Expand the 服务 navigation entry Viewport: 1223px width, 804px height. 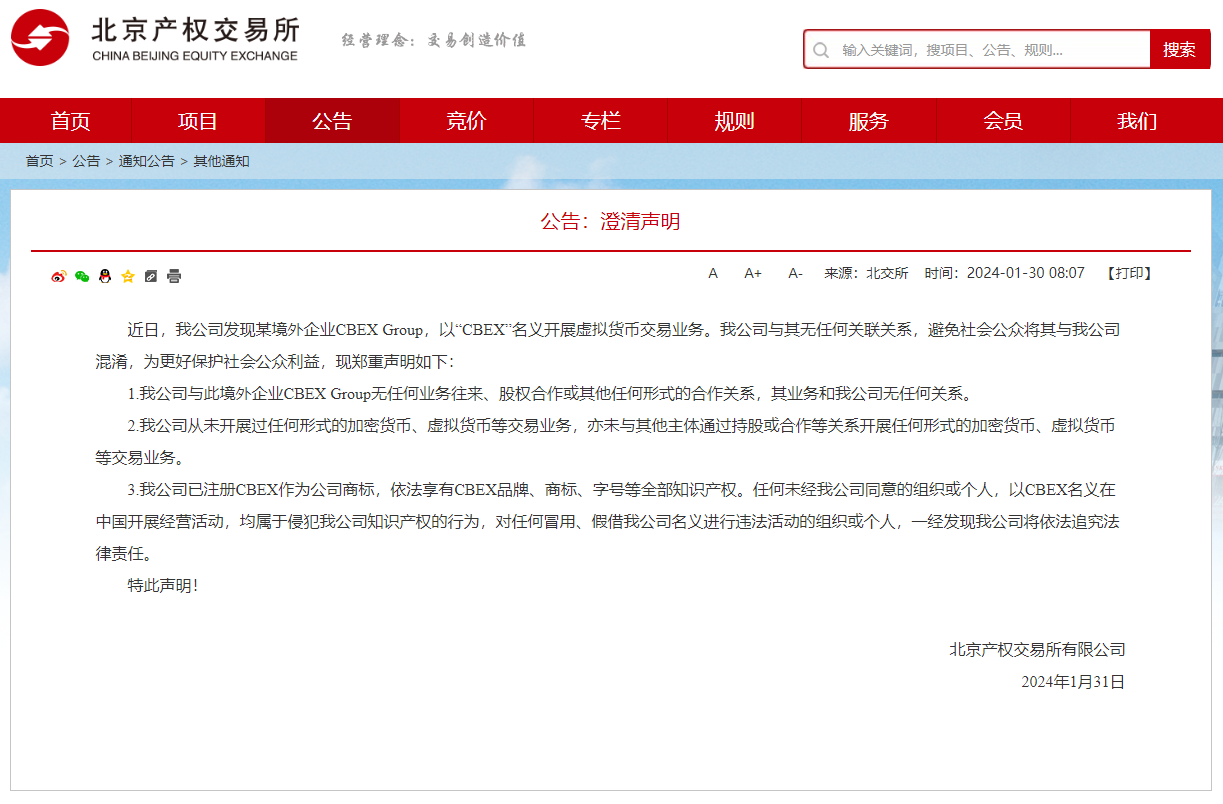(x=869, y=120)
